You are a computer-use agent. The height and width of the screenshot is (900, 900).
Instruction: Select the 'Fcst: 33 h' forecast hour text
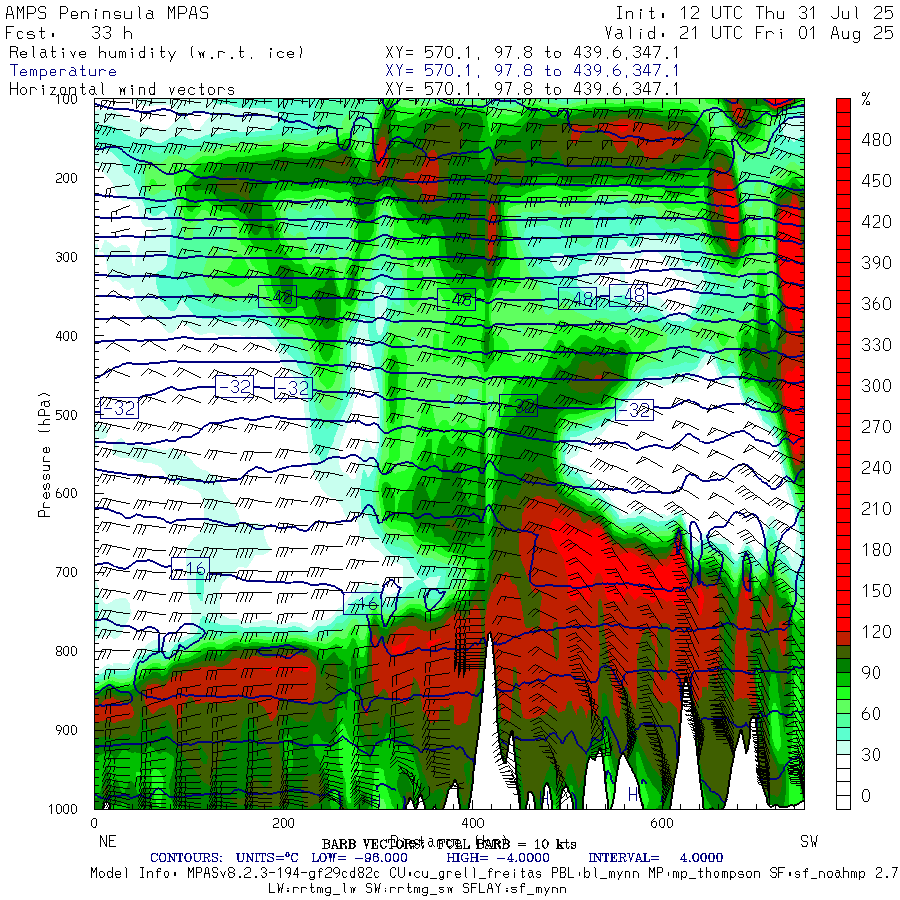pos(69,33)
